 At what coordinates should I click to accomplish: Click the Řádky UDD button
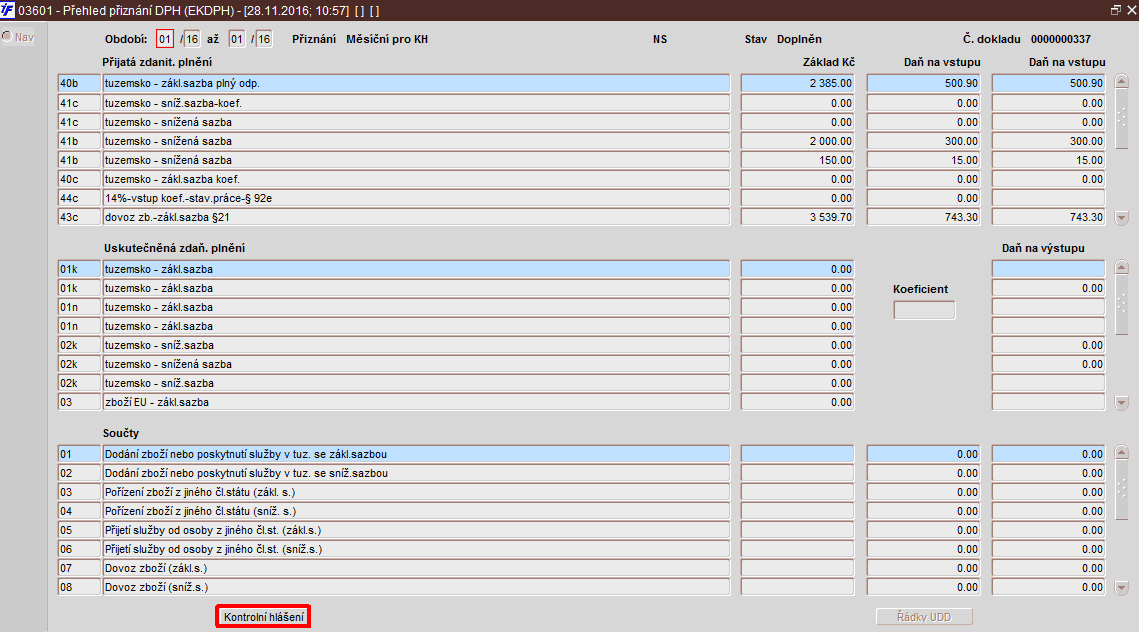pos(924,617)
